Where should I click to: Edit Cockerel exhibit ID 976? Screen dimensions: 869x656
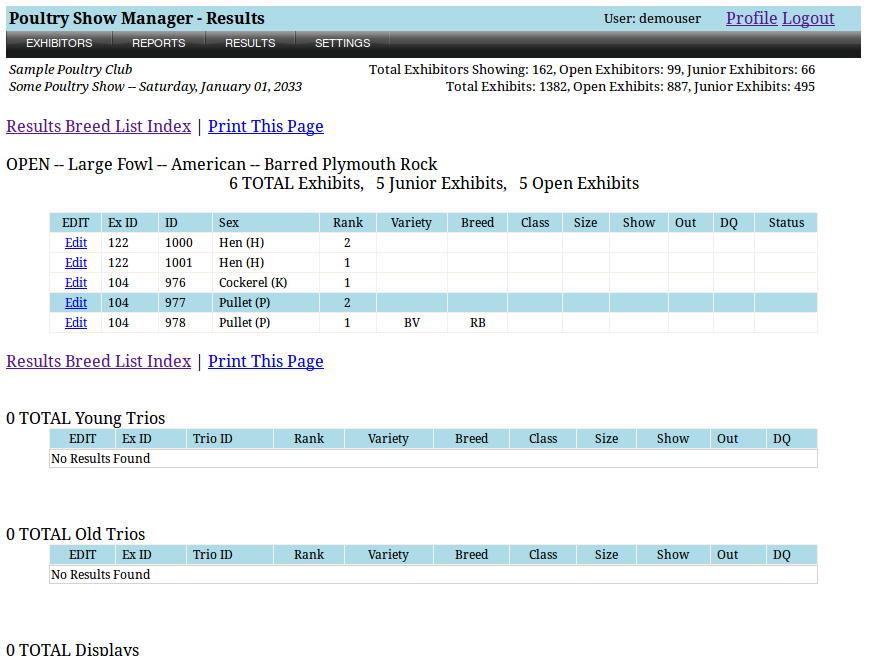pyautogui.click(x=75, y=282)
